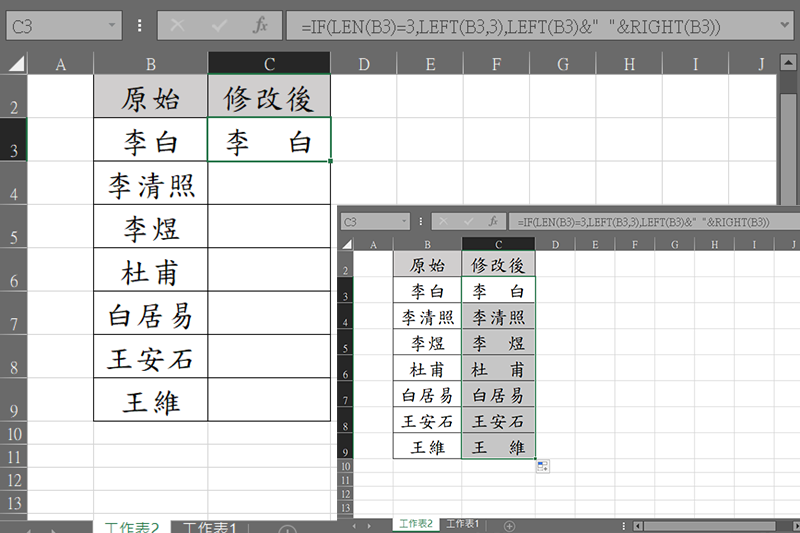Viewport: 800px width, 533px height.
Task: Click the fx icon in the small inset window
Action: [493, 221]
